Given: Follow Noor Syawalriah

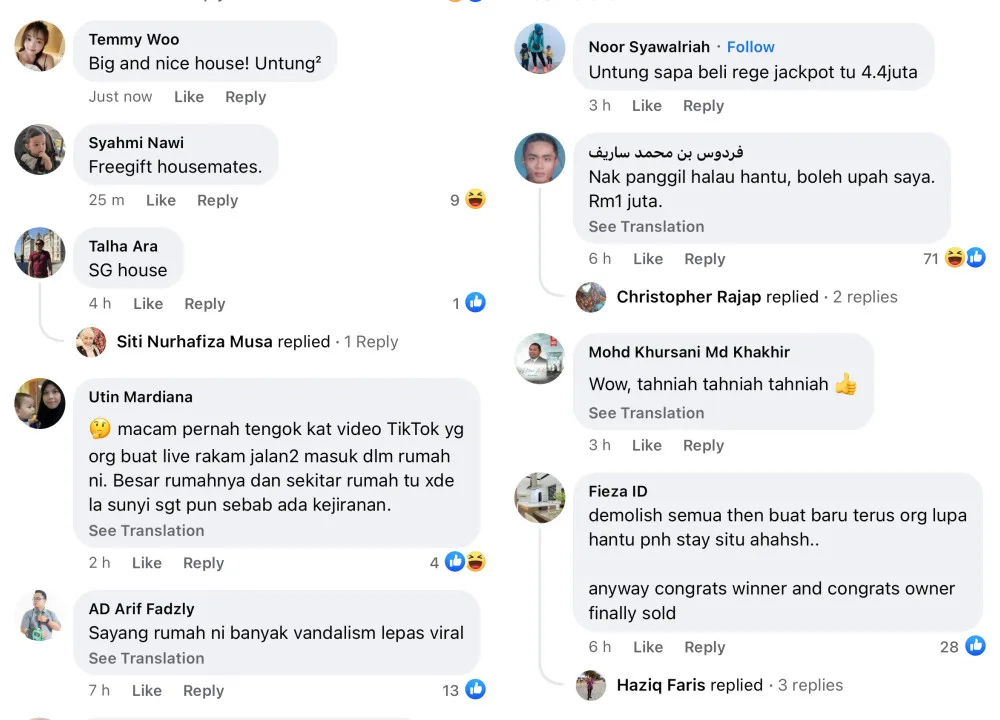Looking at the screenshot, I should [750, 47].
